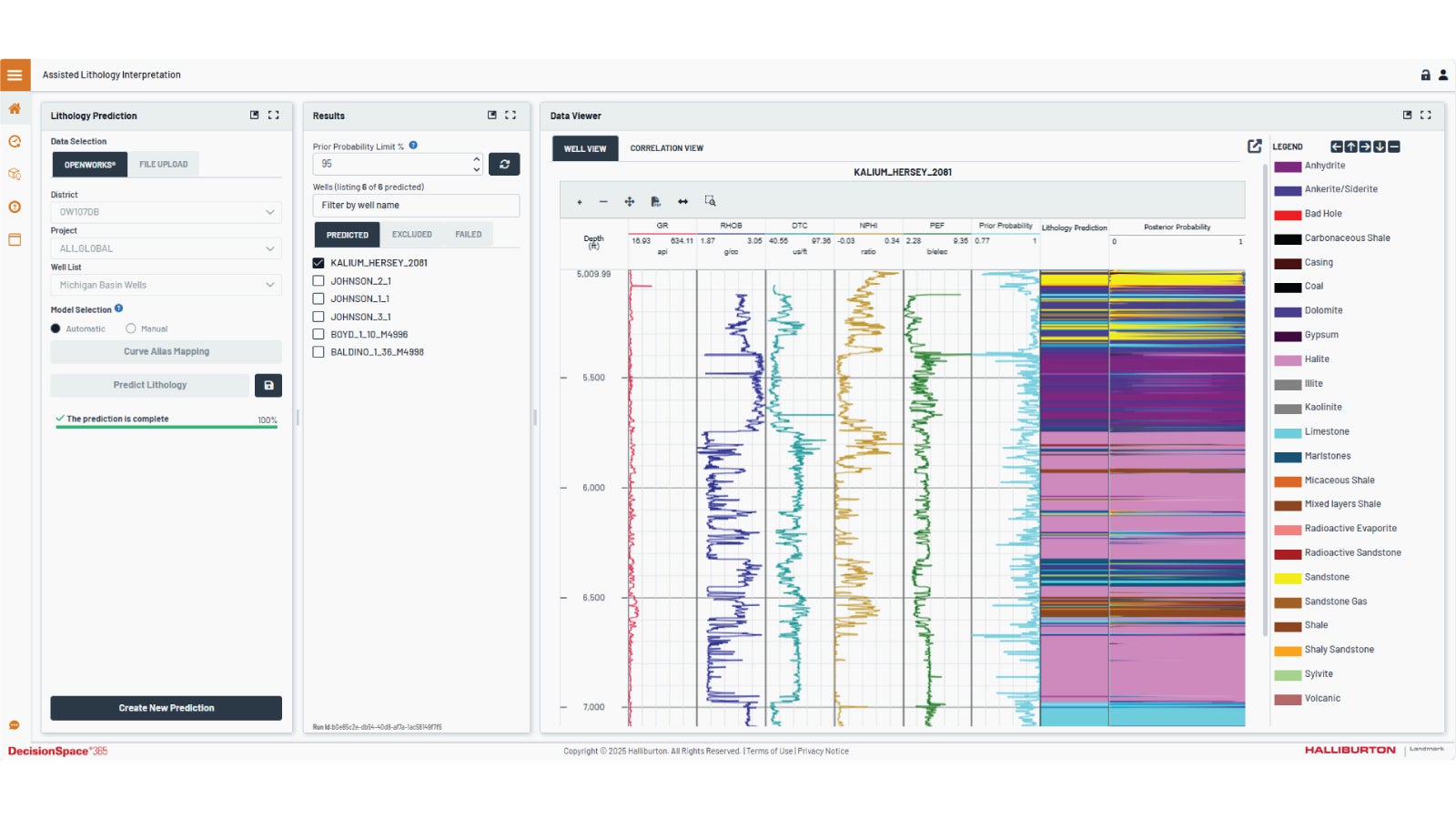
Task: Check the JOHNSON_2_1 well checkbox
Action: click(x=318, y=281)
